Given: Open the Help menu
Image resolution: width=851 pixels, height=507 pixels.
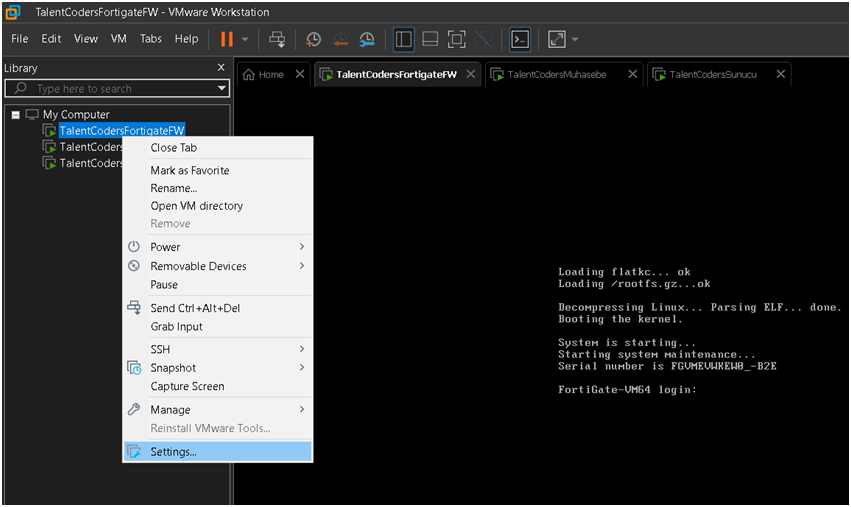Looking at the screenshot, I should coord(186,39).
